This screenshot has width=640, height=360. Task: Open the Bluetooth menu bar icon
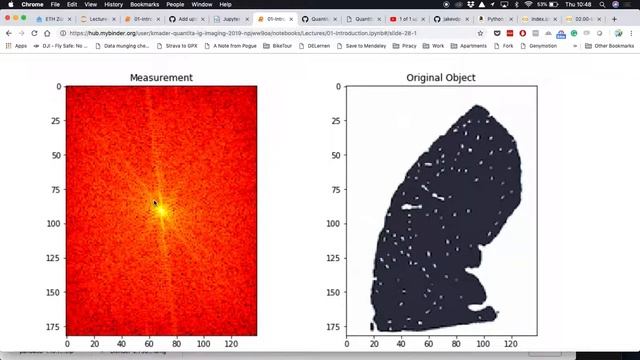coord(516,4)
